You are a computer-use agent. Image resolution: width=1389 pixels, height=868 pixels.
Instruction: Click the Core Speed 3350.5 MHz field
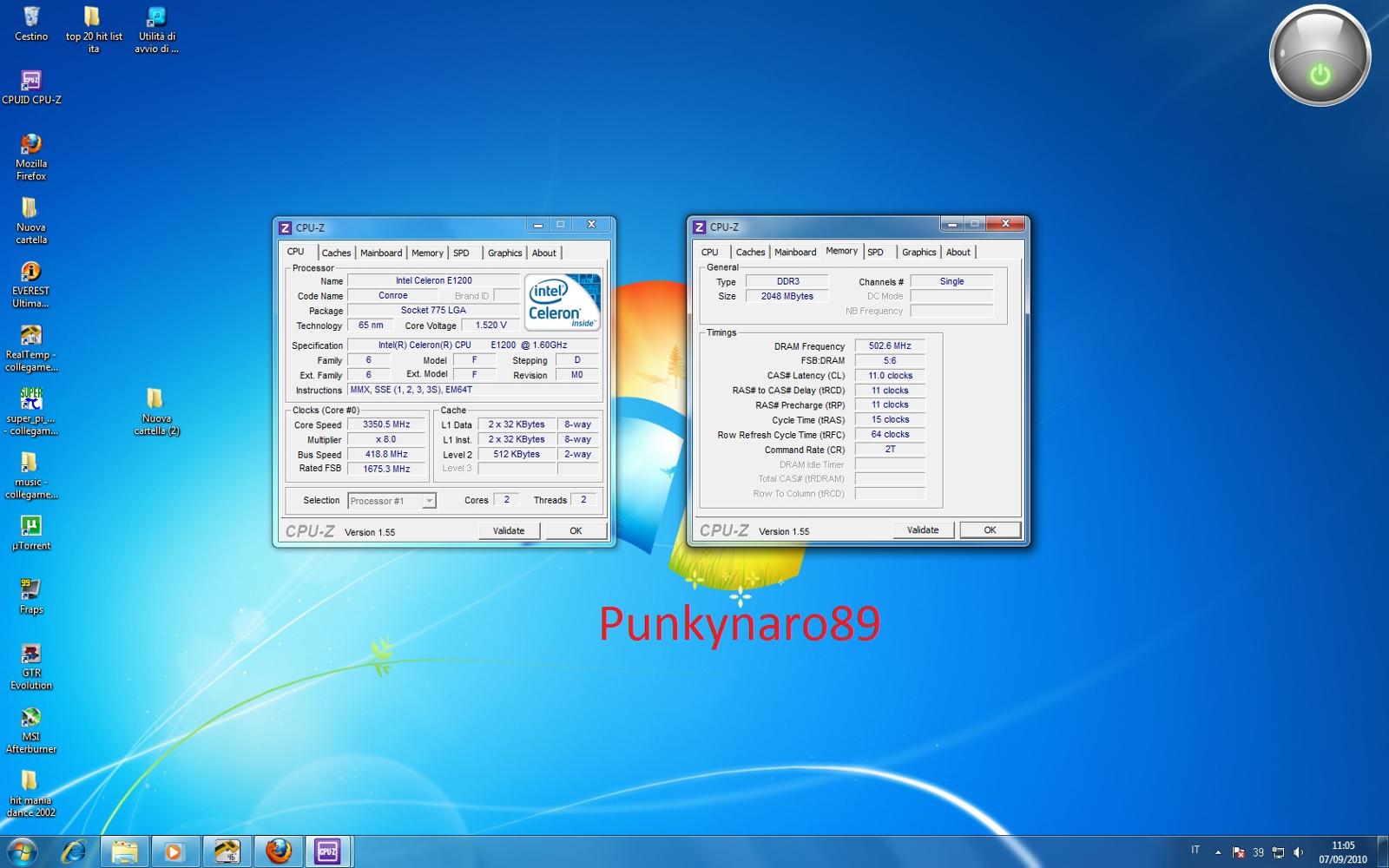tap(386, 425)
